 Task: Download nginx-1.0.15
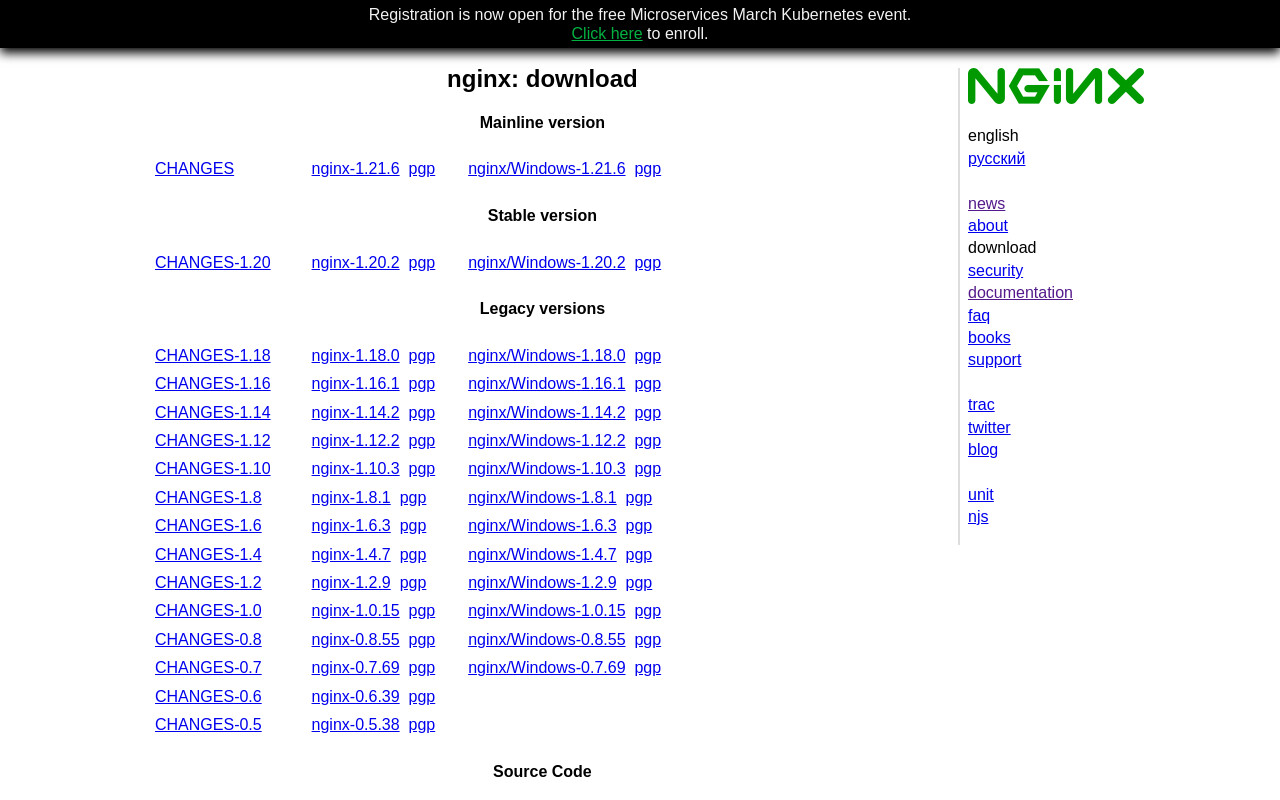pos(355,611)
